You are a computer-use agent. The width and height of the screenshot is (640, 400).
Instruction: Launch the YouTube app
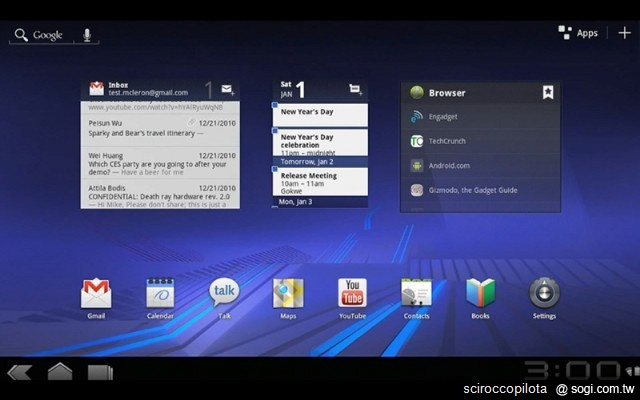point(352,298)
